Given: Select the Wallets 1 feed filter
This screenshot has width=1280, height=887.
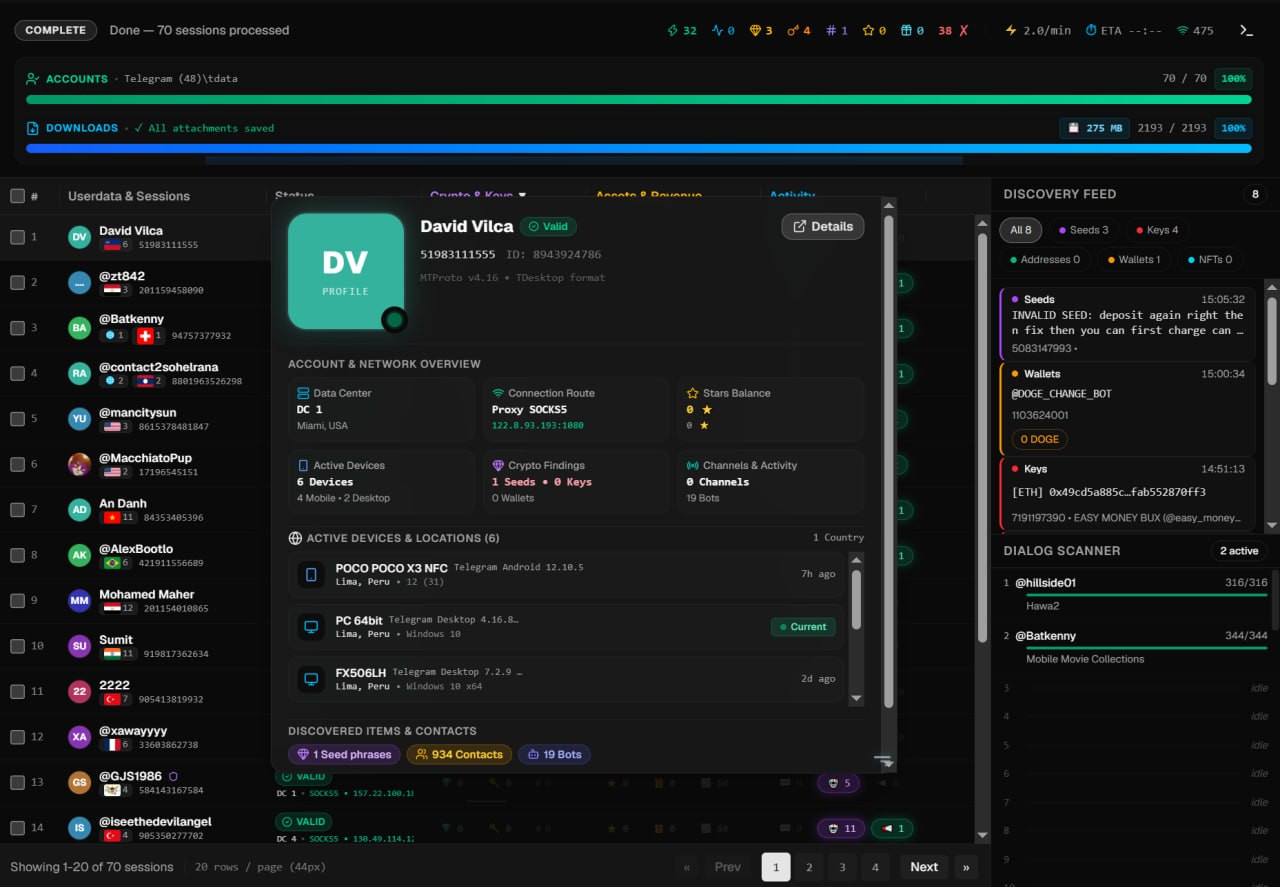Looking at the screenshot, I should pyautogui.click(x=1134, y=260).
